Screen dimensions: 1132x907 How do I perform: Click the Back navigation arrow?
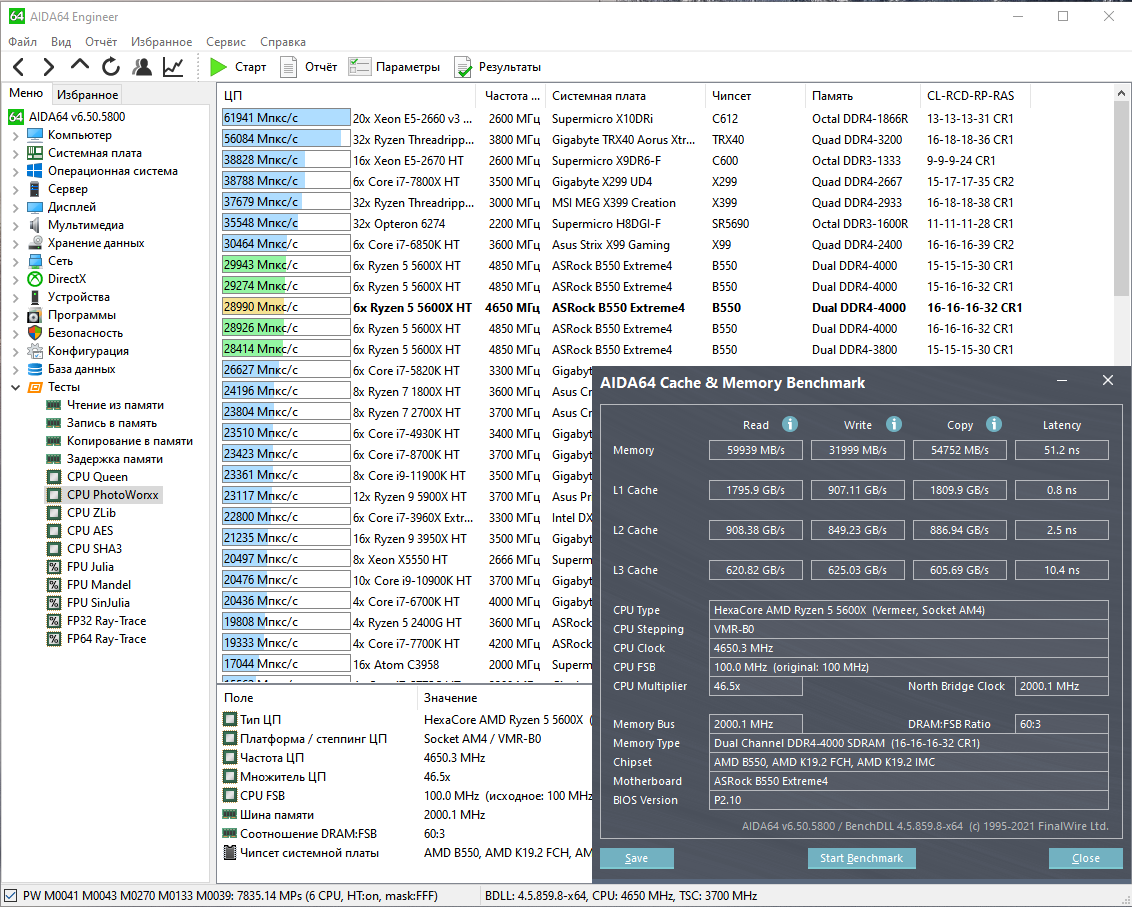[x=19, y=67]
